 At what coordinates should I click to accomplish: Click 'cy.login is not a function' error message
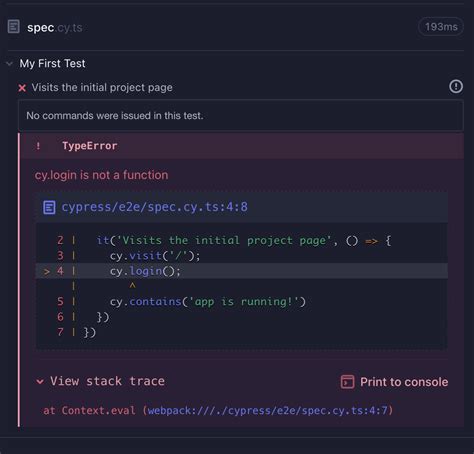tap(102, 175)
